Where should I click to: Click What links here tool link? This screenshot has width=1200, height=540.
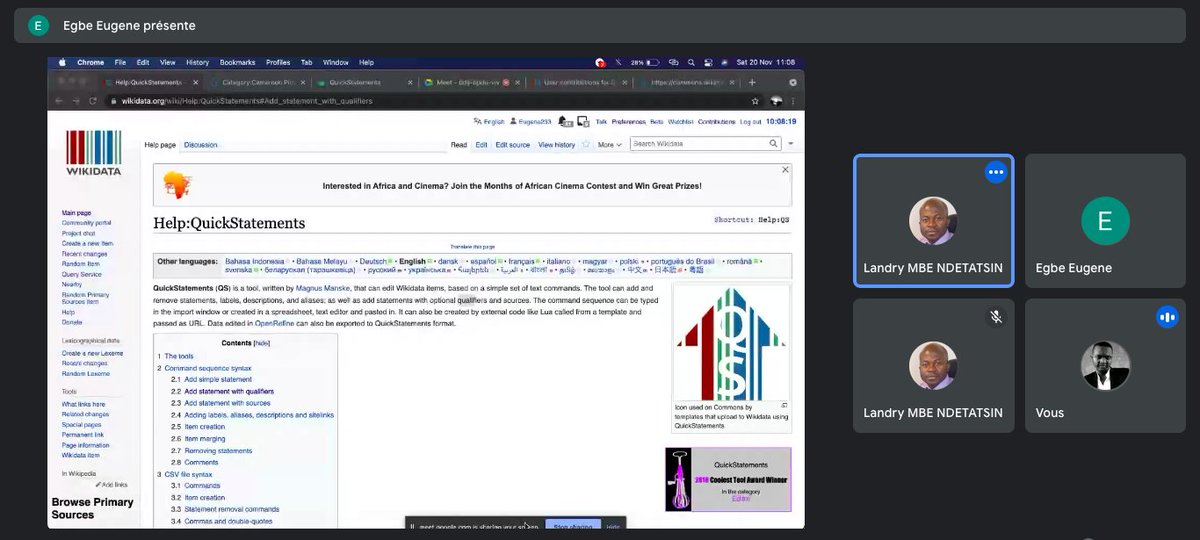click(82, 404)
